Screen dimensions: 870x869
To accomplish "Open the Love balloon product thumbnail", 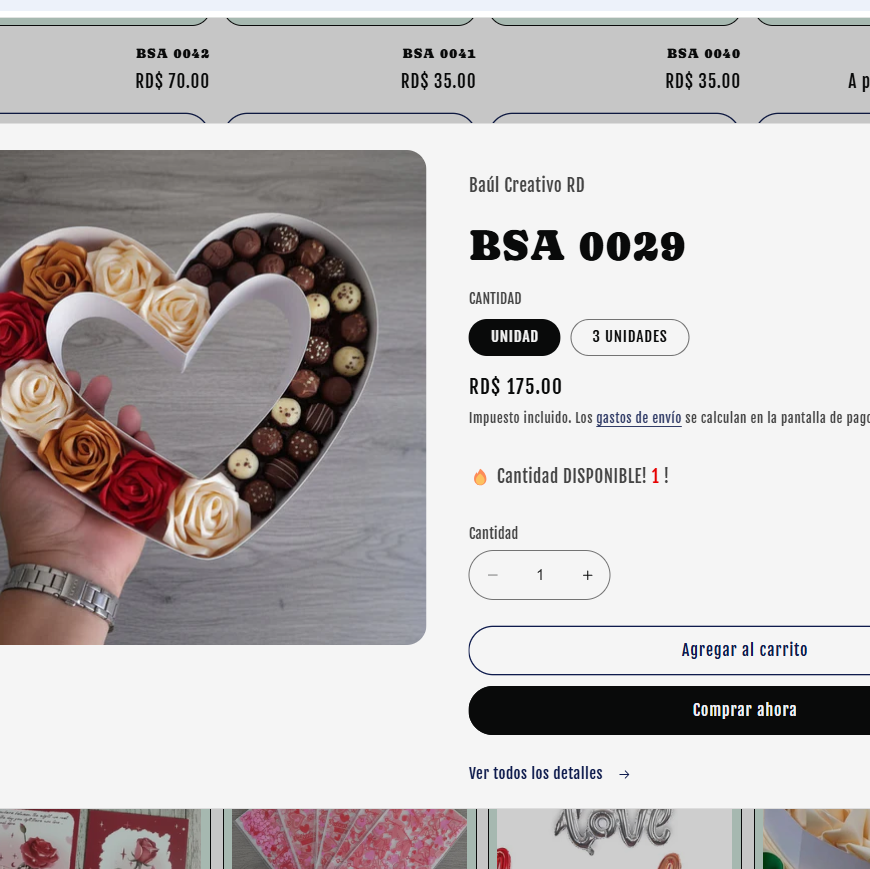I will click(x=614, y=840).
